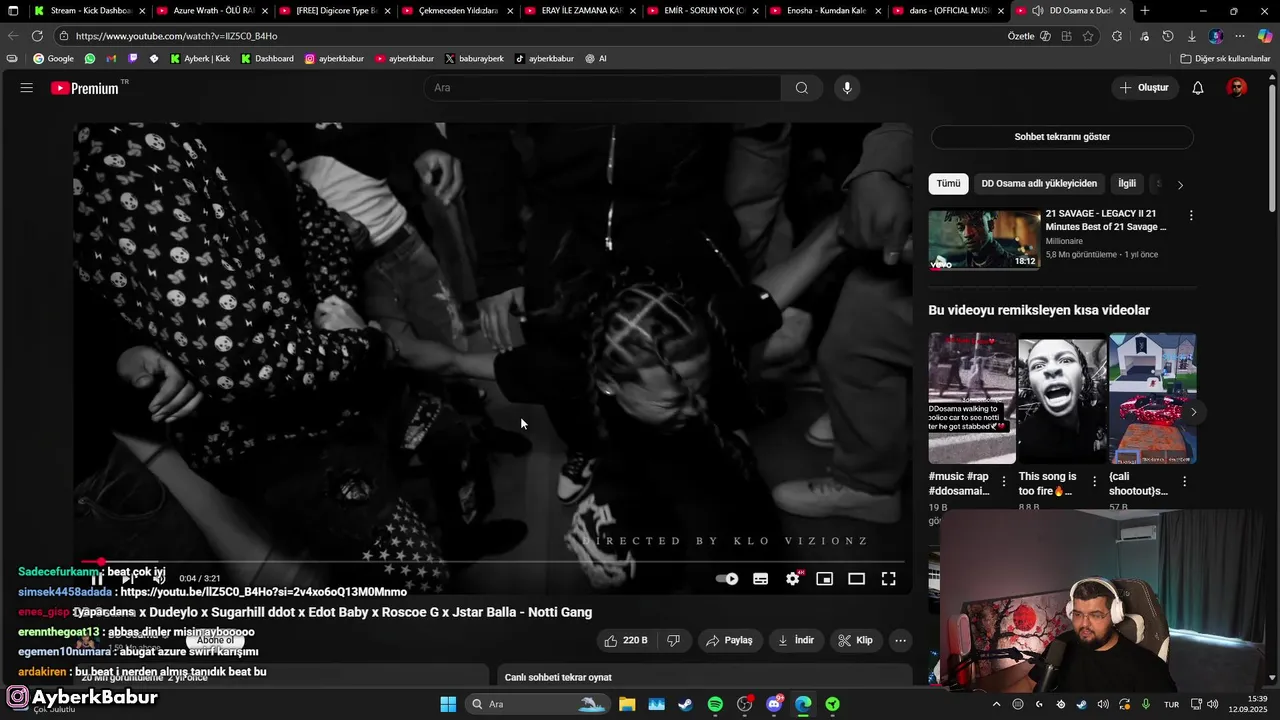The width and height of the screenshot is (1280, 720).
Task: Open Discord from the taskbar
Action: coord(774,704)
